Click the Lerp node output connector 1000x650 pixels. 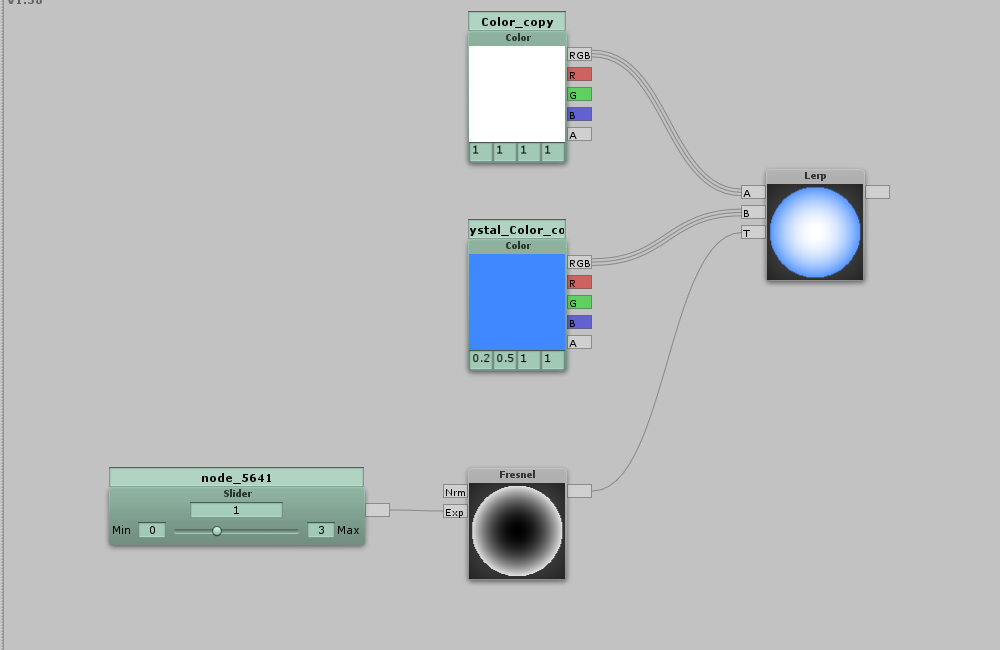(878, 192)
